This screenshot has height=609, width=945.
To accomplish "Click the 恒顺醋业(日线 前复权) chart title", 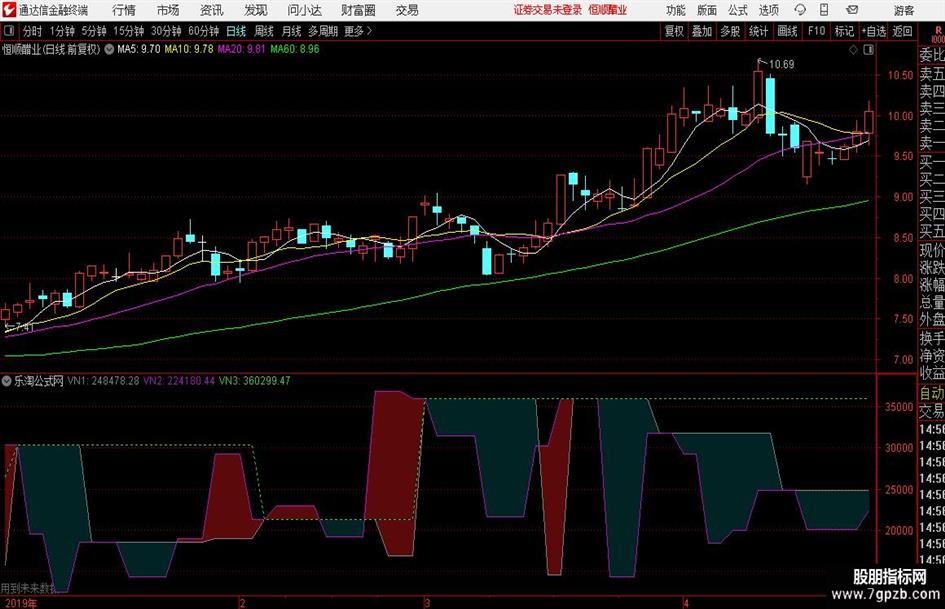I will pos(51,49).
